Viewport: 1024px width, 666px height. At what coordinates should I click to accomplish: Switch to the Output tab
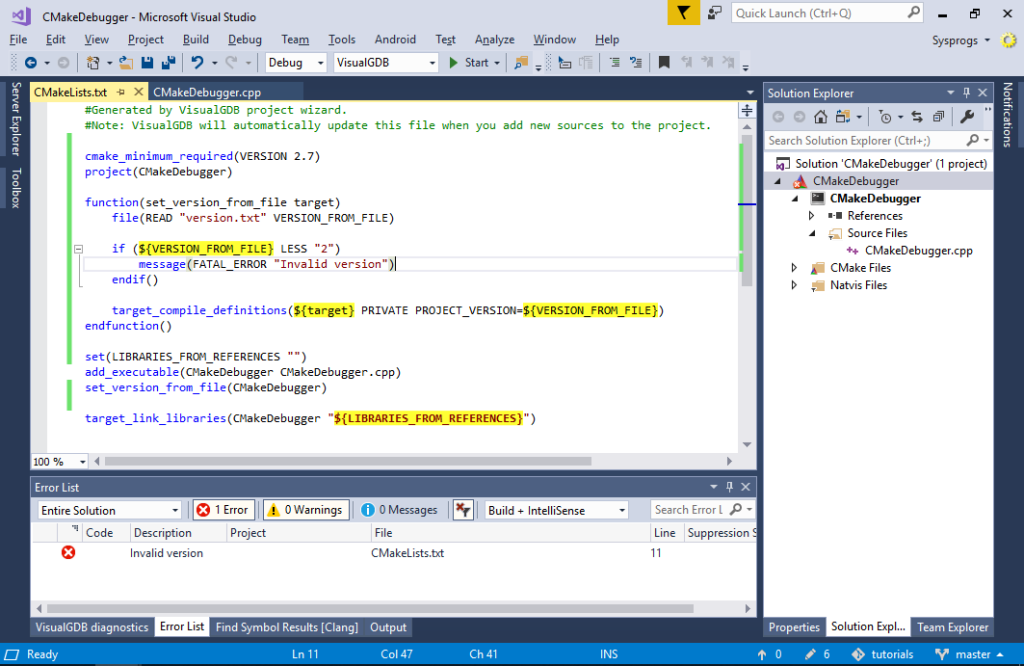[x=388, y=627]
